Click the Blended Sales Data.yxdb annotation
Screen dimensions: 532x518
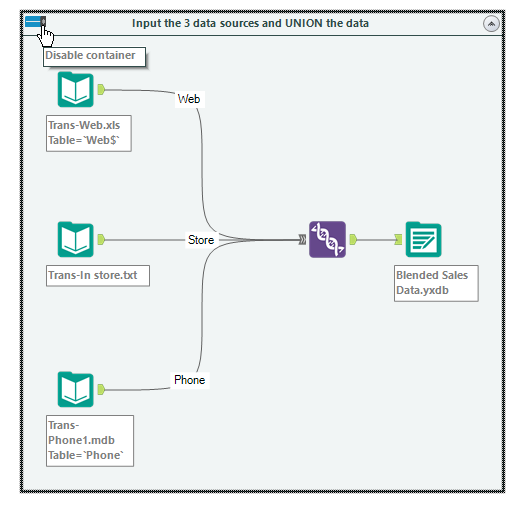[x=436, y=283]
